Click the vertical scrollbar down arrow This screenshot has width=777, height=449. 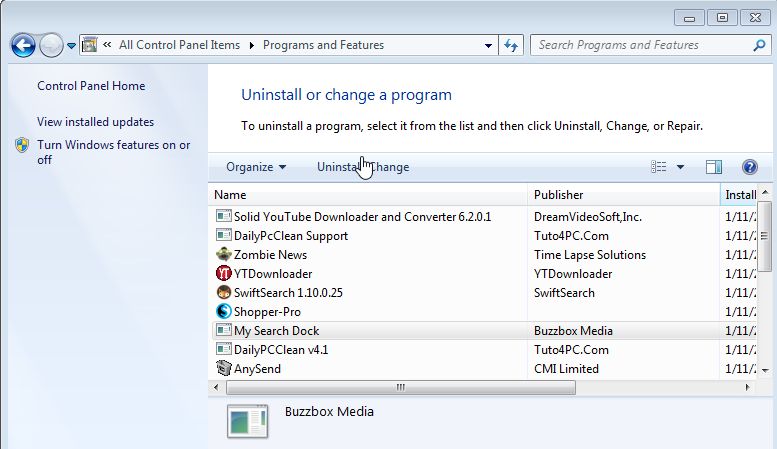[765, 371]
